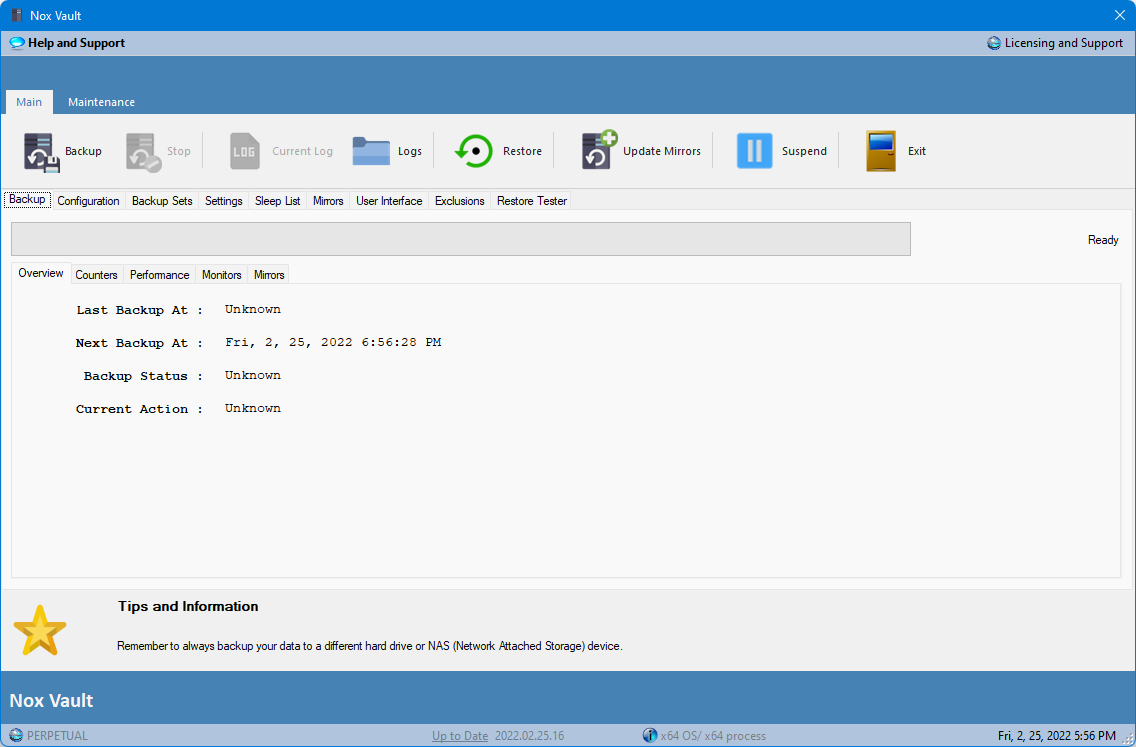Open the Restore Tester tab
This screenshot has width=1136, height=747.
pos(532,201)
